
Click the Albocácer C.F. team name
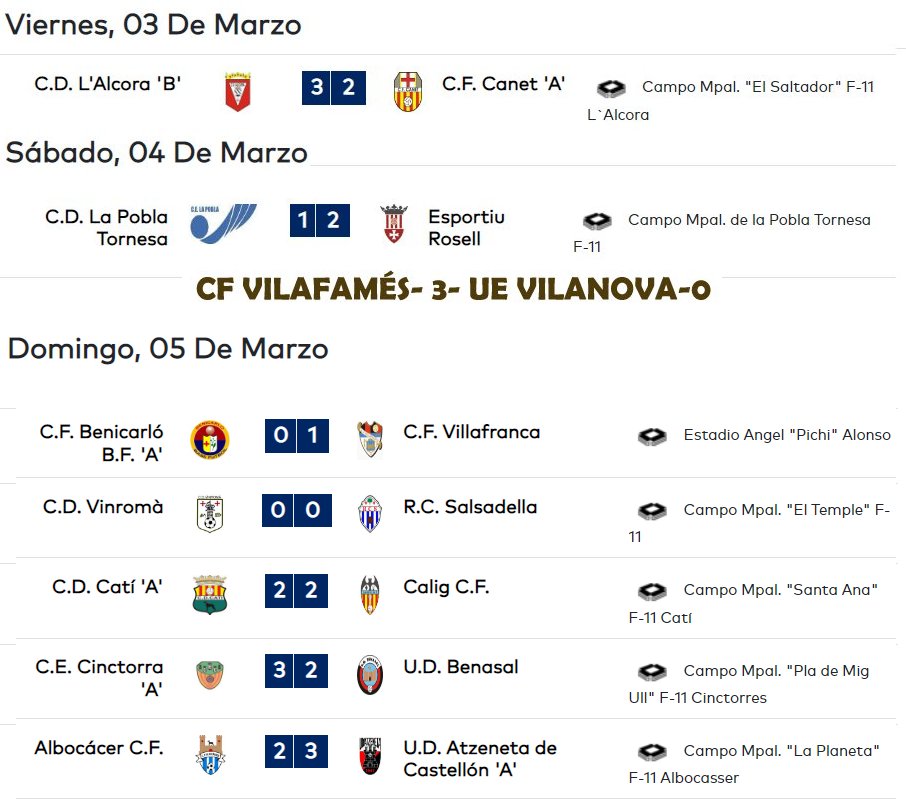[x=99, y=748]
